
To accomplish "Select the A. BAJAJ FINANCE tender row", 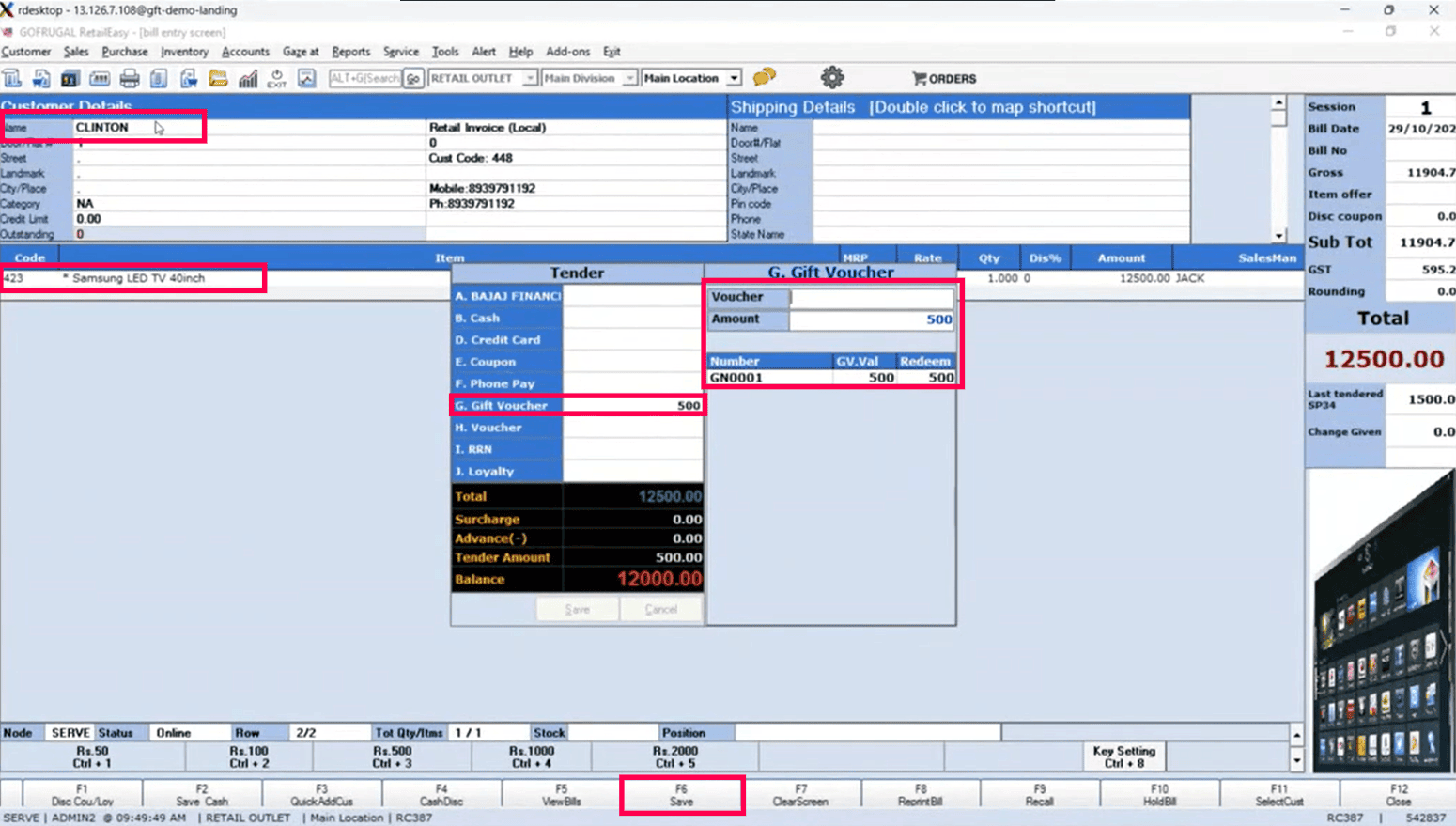I will point(577,296).
